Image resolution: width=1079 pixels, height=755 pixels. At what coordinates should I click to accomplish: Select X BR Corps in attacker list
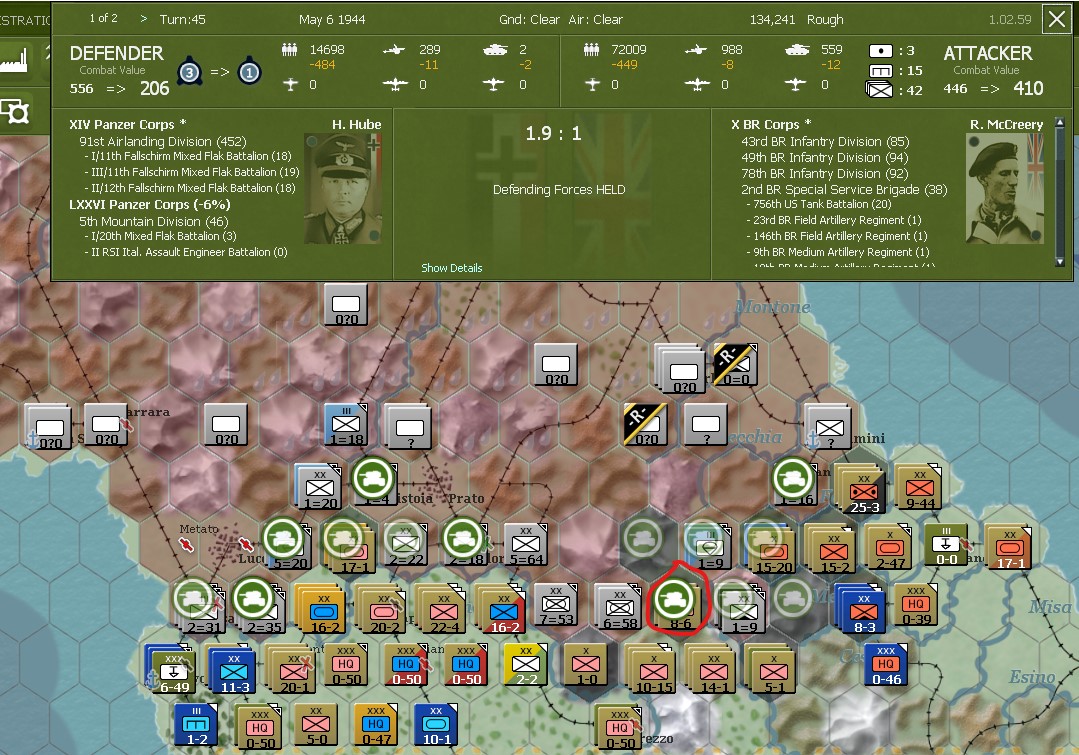click(x=771, y=125)
